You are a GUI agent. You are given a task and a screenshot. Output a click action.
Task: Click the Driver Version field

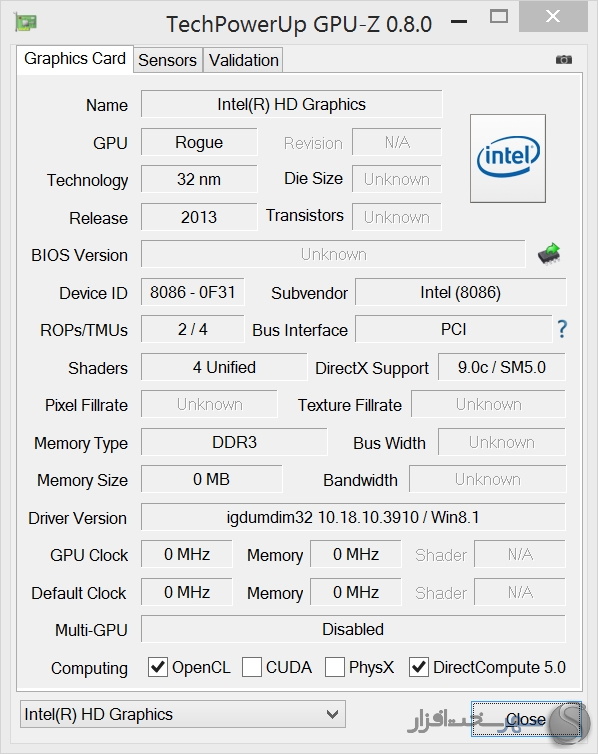click(x=353, y=517)
